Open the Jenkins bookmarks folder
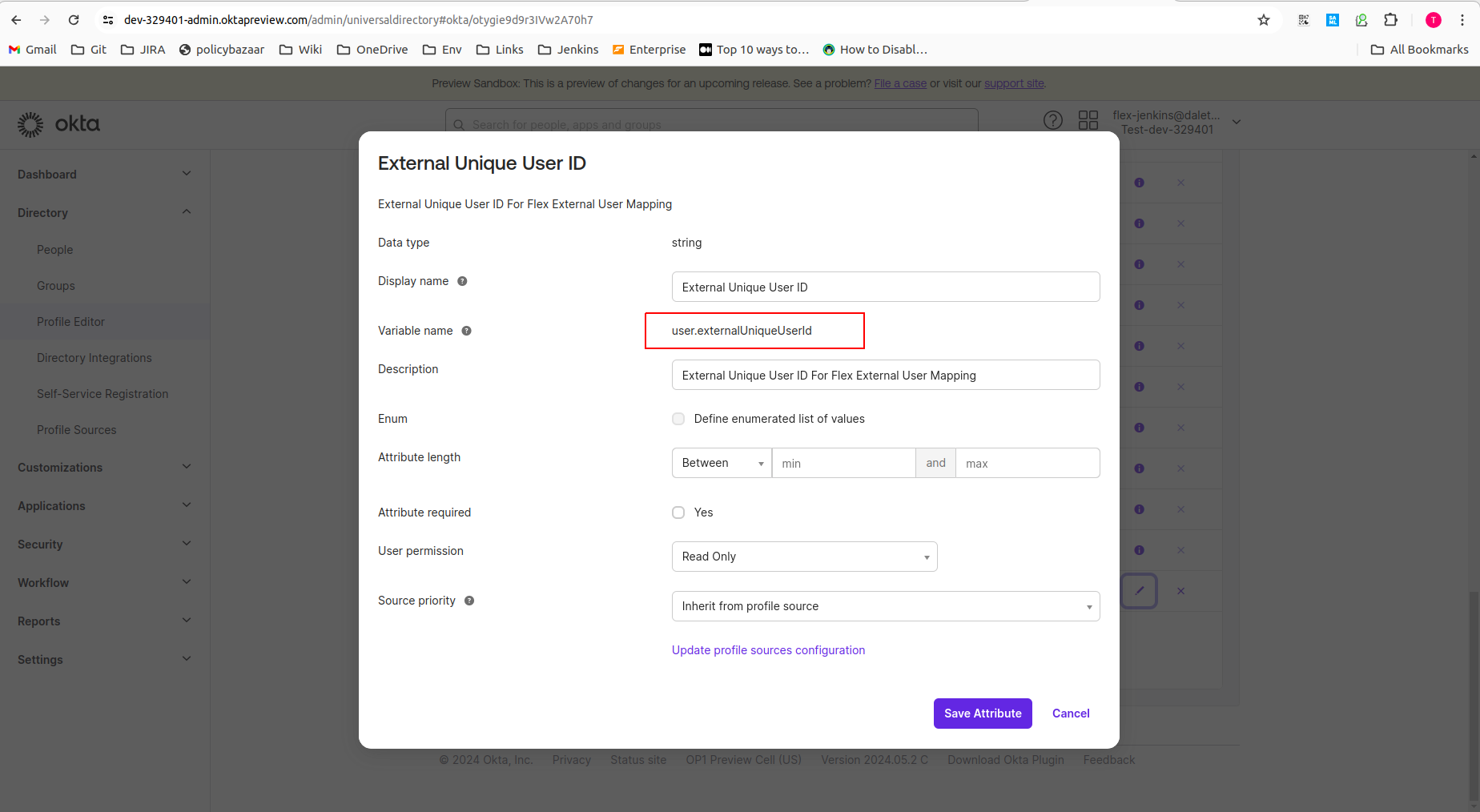 [x=569, y=50]
